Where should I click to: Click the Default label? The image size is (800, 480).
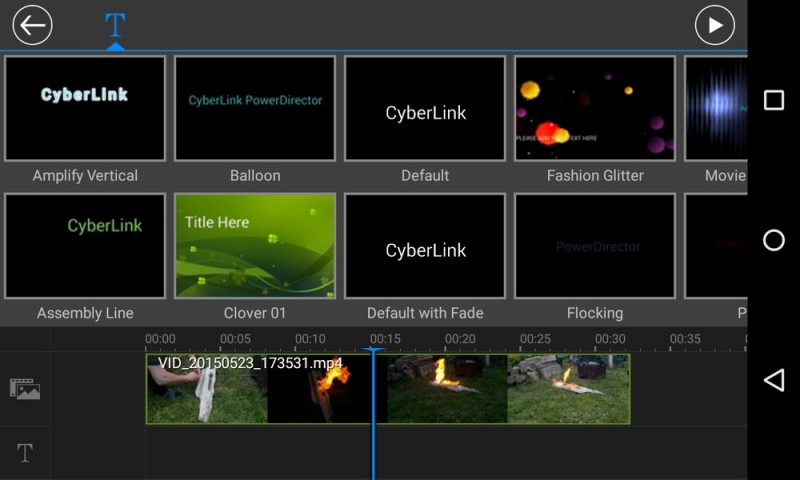click(x=425, y=175)
